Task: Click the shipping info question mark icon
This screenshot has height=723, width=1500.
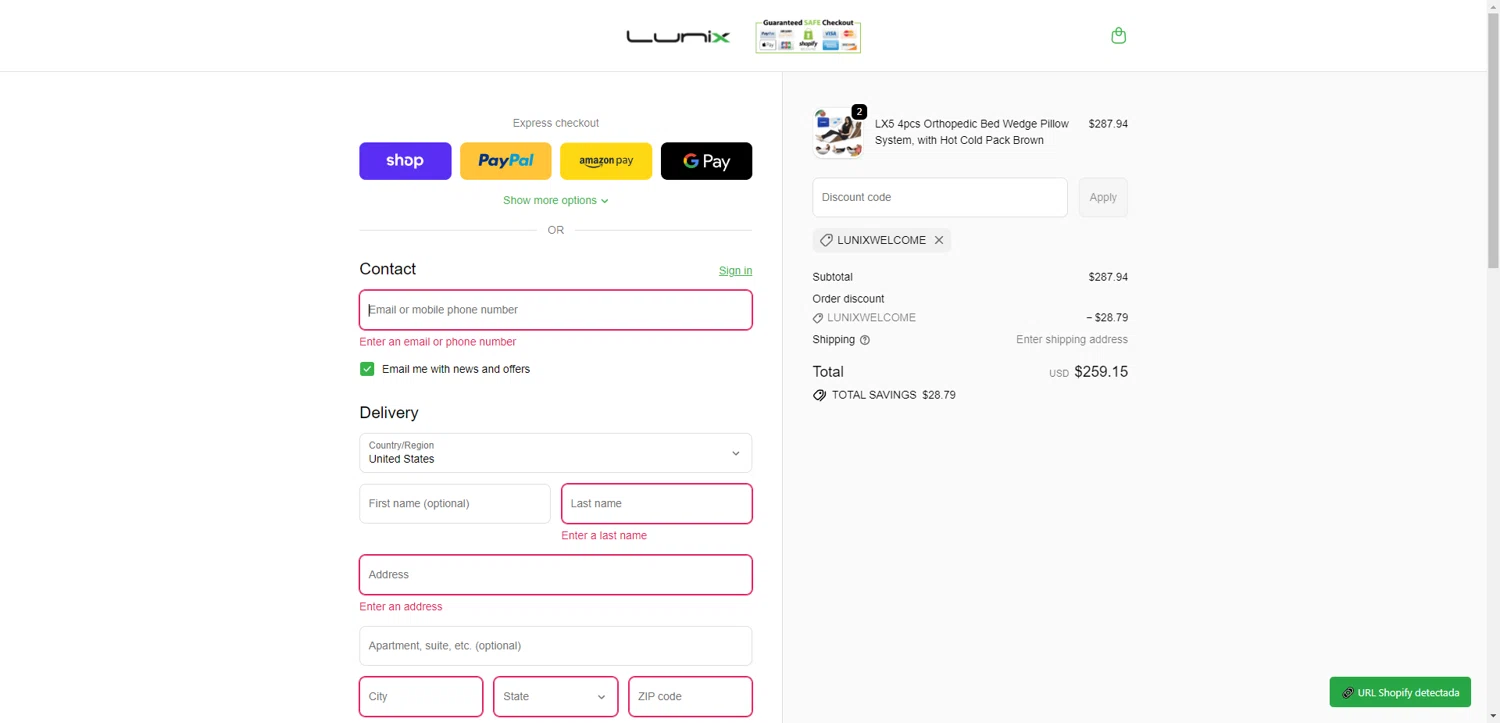Action: [x=865, y=340]
